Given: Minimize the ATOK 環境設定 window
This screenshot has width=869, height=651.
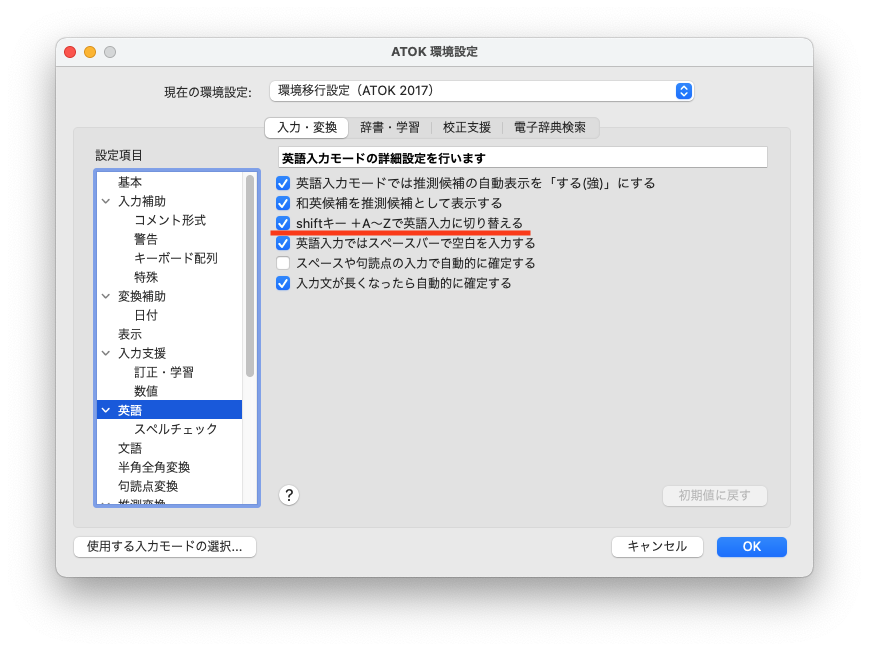Looking at the screenshot, I should [x=90, y=52].
